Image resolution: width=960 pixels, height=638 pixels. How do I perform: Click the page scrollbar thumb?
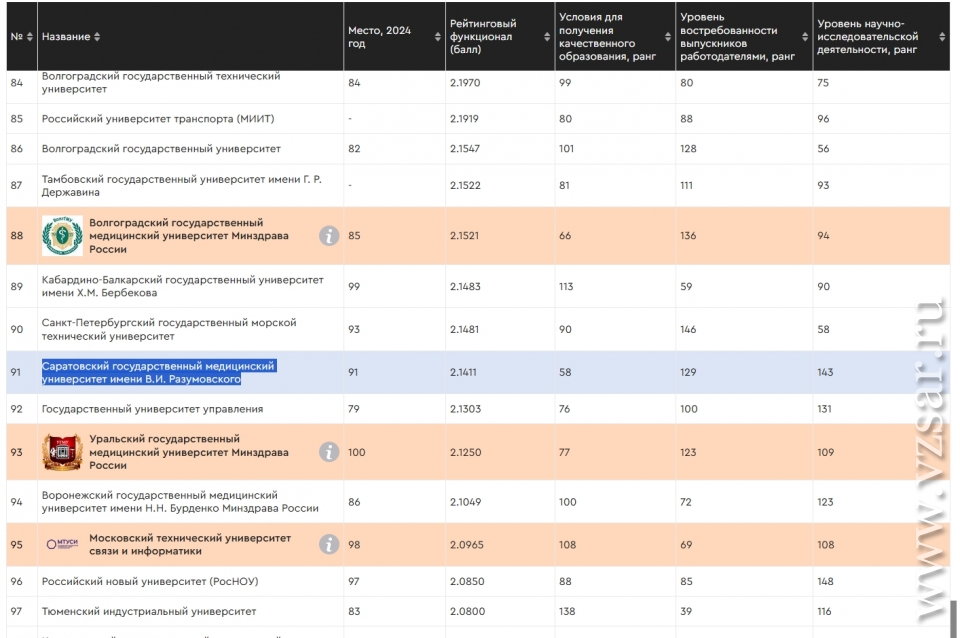click(953, 619)
